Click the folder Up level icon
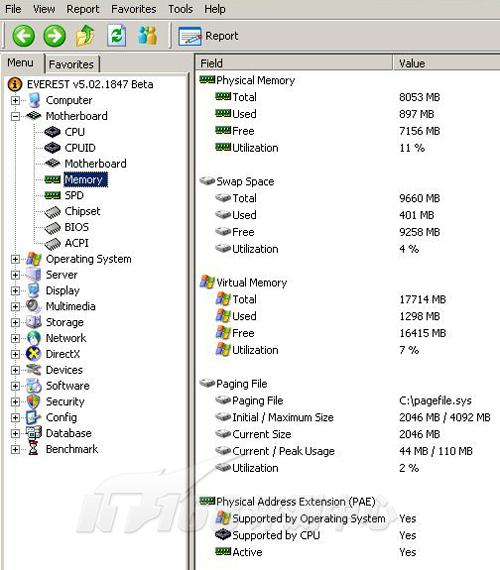The width and height of the screenshot is (500, 570). [x=85, y=36]
